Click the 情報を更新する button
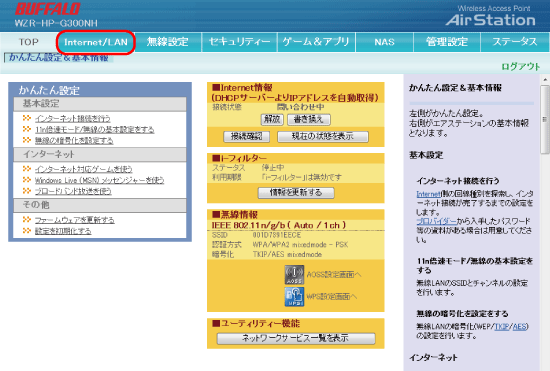Screen dimensions: 550x371 [x=296, y=193]
